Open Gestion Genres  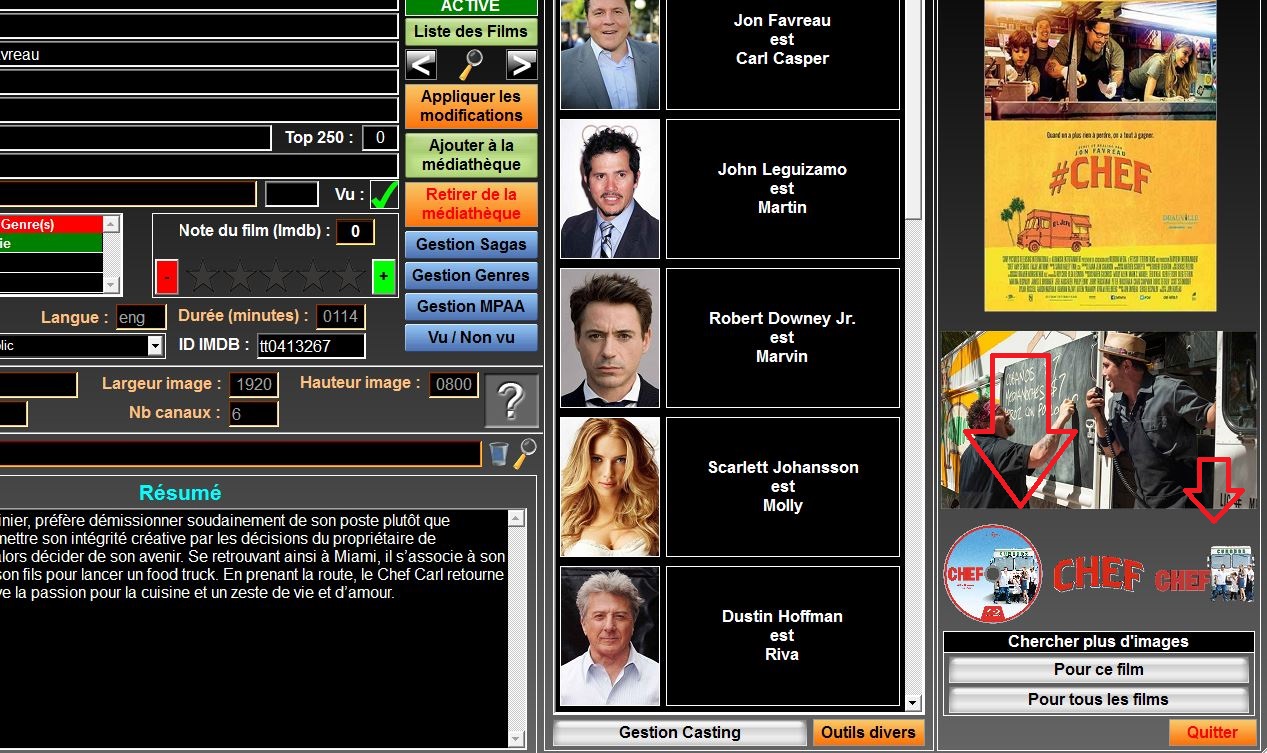[471, 276]
